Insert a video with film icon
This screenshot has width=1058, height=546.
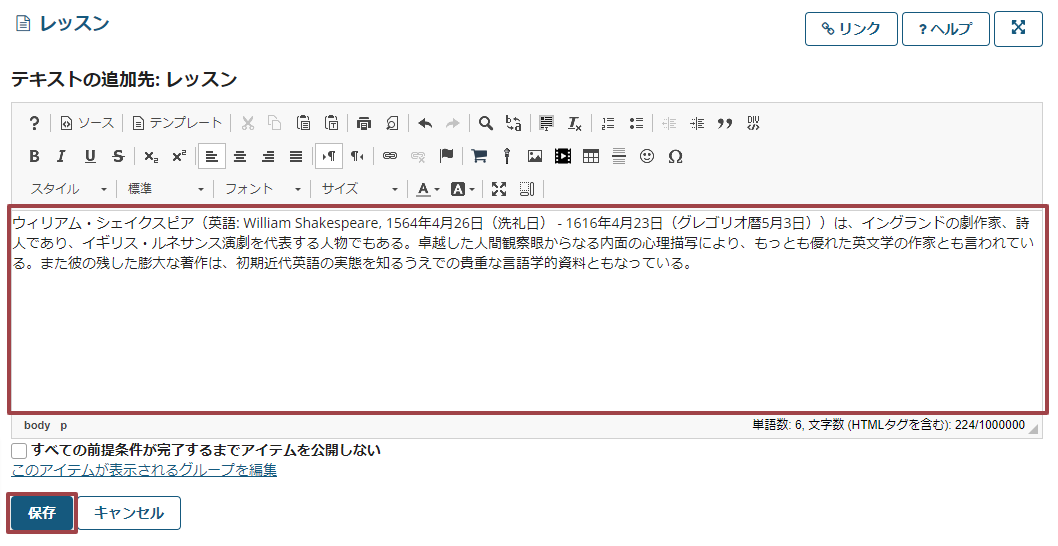(x=563, y=157)
